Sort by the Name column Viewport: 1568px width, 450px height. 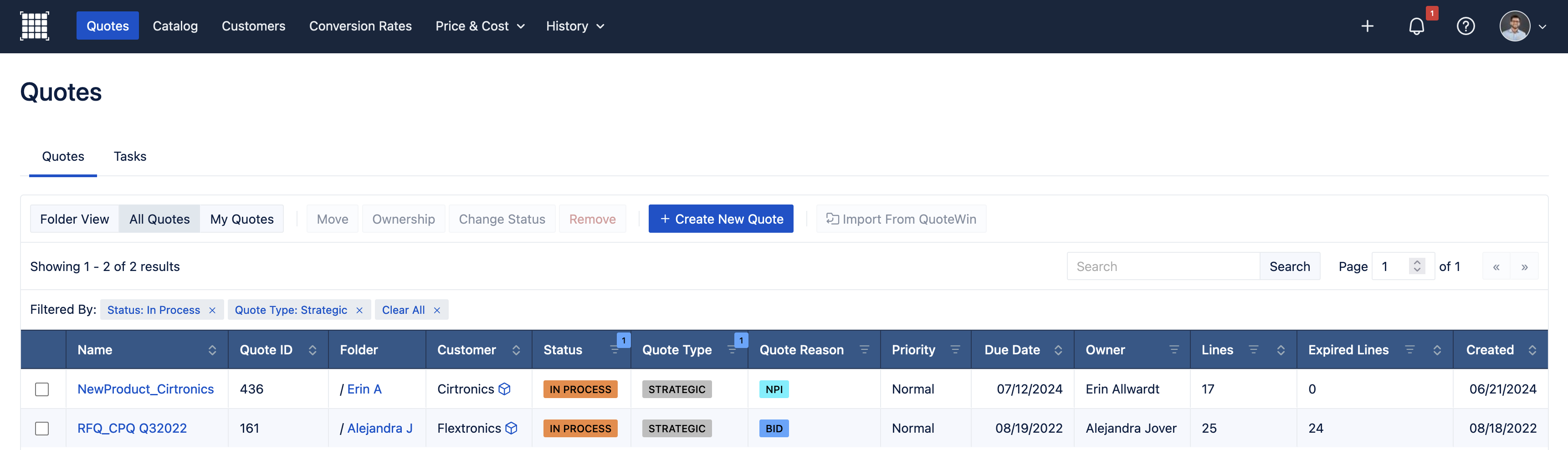[212, 350]
